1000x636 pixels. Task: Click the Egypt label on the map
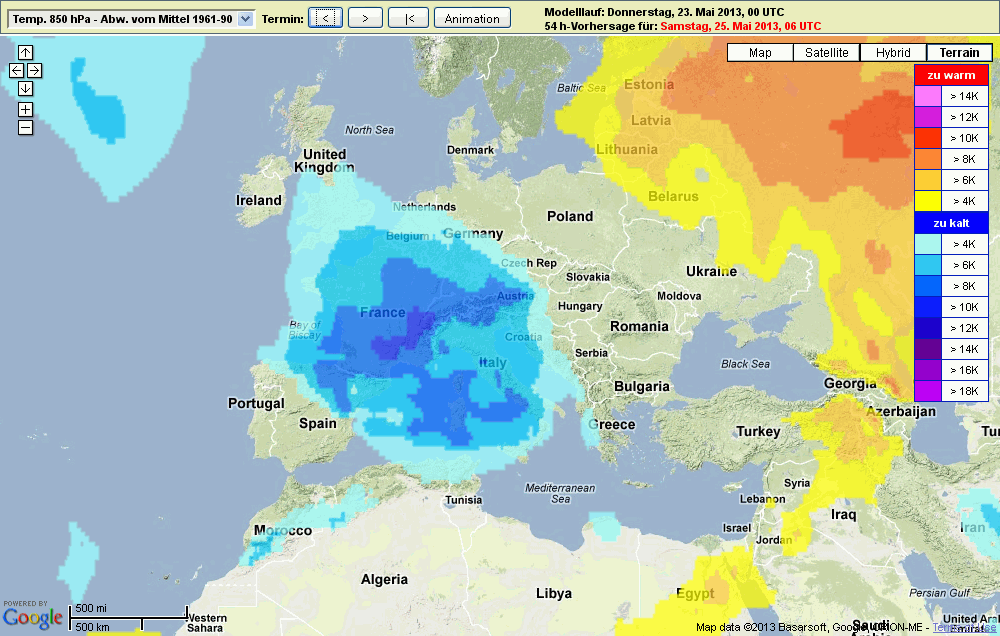tap(695, 594)
